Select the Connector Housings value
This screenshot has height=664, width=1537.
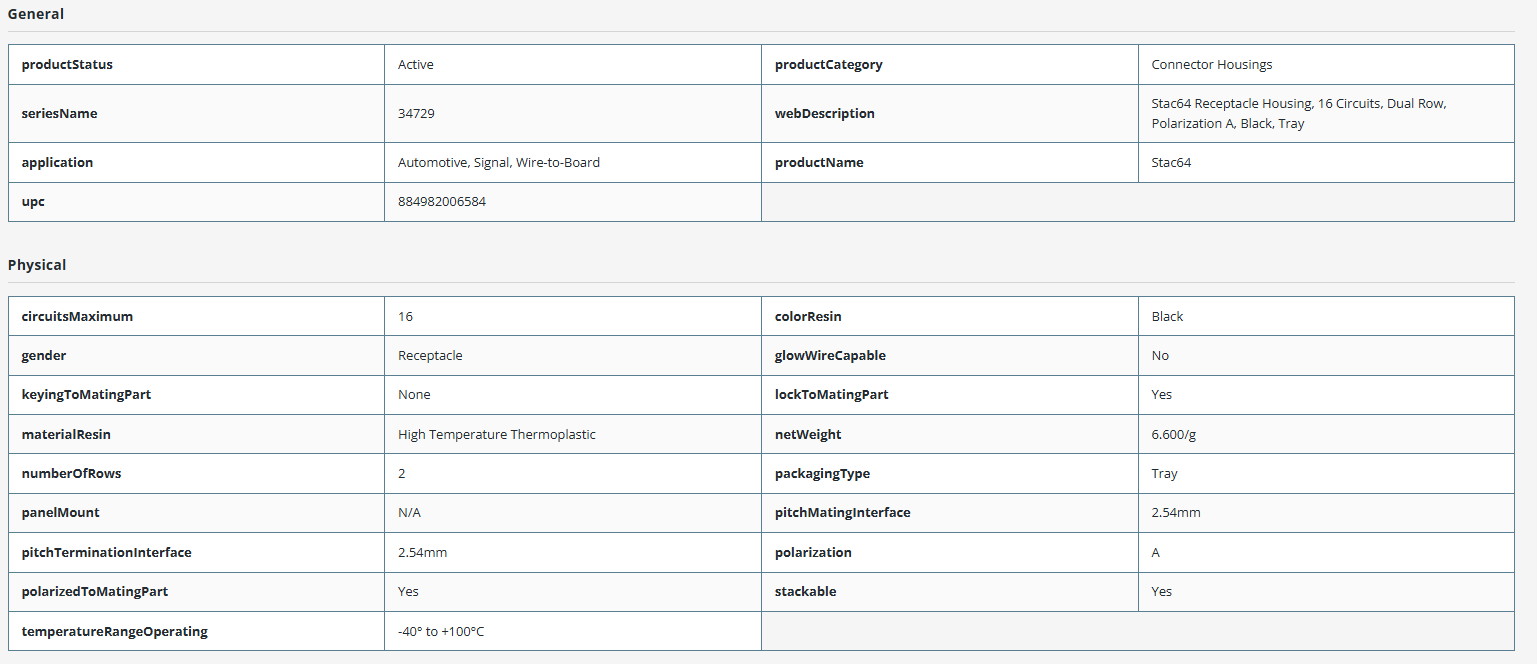tap(1212, 64)
